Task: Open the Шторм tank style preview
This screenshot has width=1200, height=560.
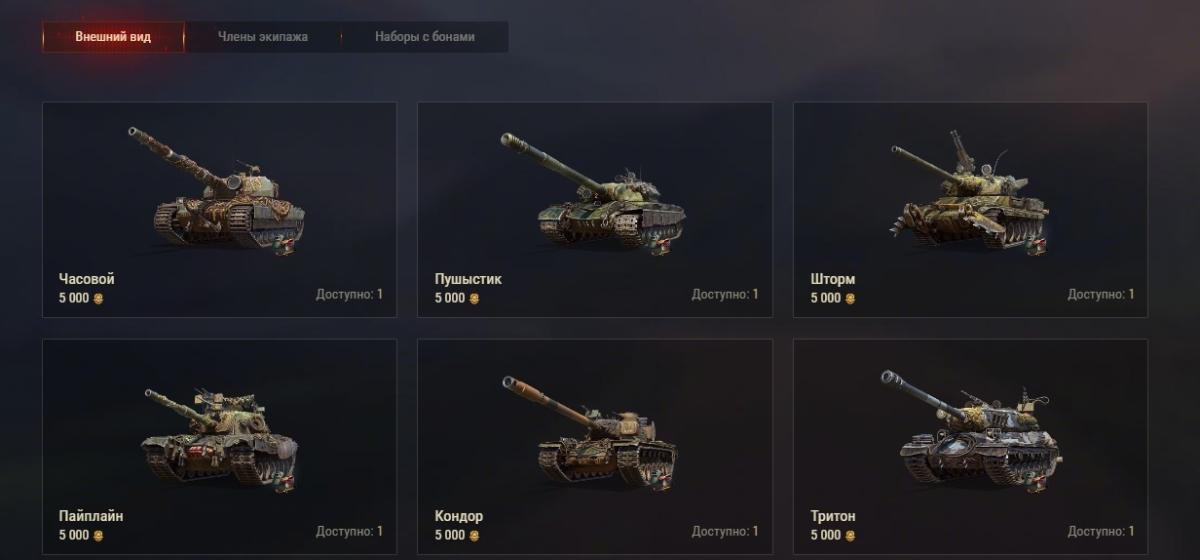Action: (968, 190)
